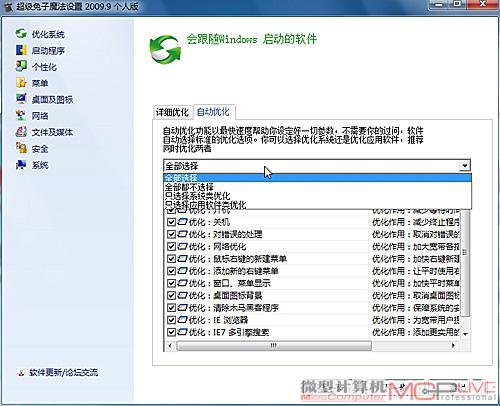Click the vertical scrollbar thumb
Viewport: 500px width, 406px height.
(465, 263)
